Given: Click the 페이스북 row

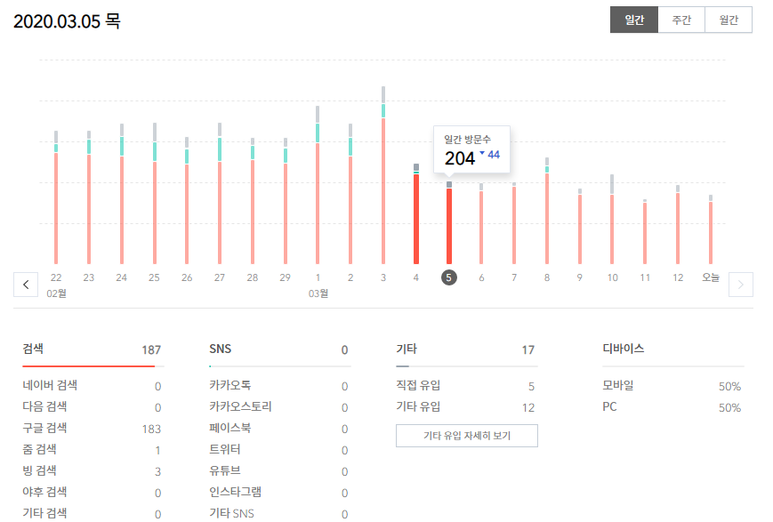Looking at the screenshot, I should click(279, 428).
